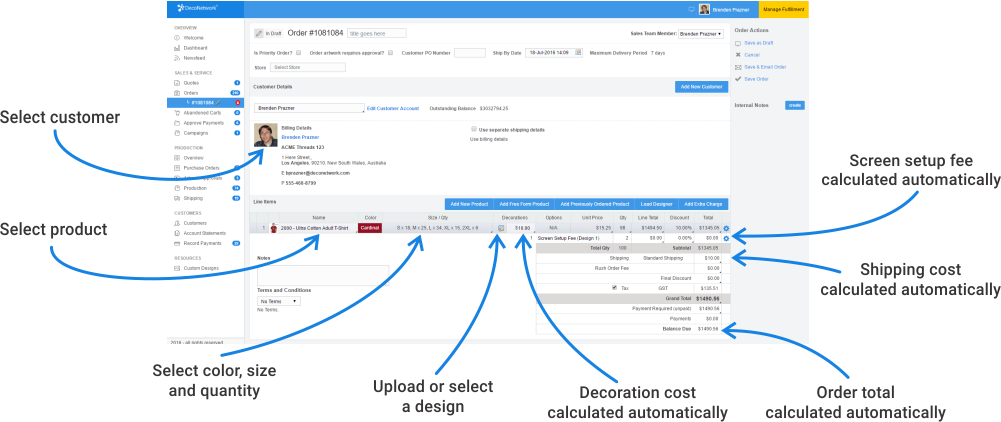This screenshot has height=422, width=1001.
Task: Expand the Terms and Conditions dropdown
Action: 278,300
